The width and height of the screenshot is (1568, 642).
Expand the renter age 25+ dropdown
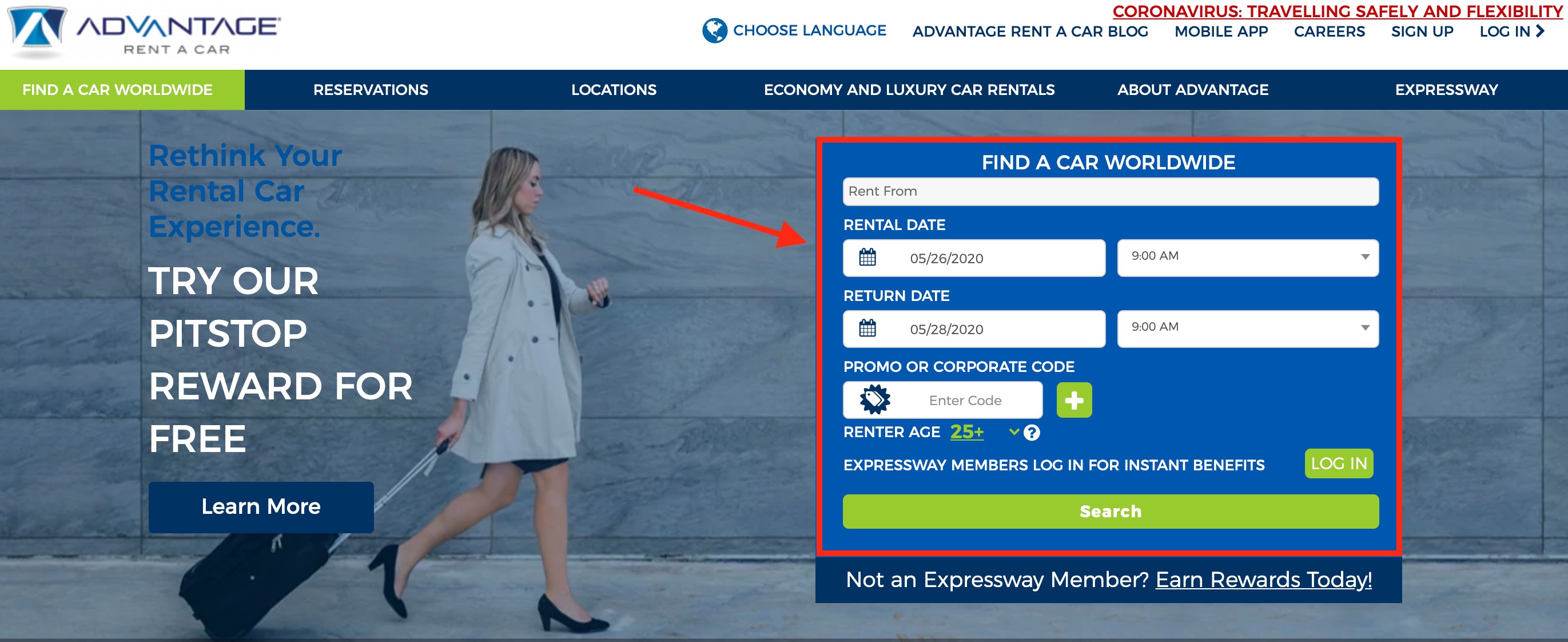pyautogui.click(x=1005, y=432)
